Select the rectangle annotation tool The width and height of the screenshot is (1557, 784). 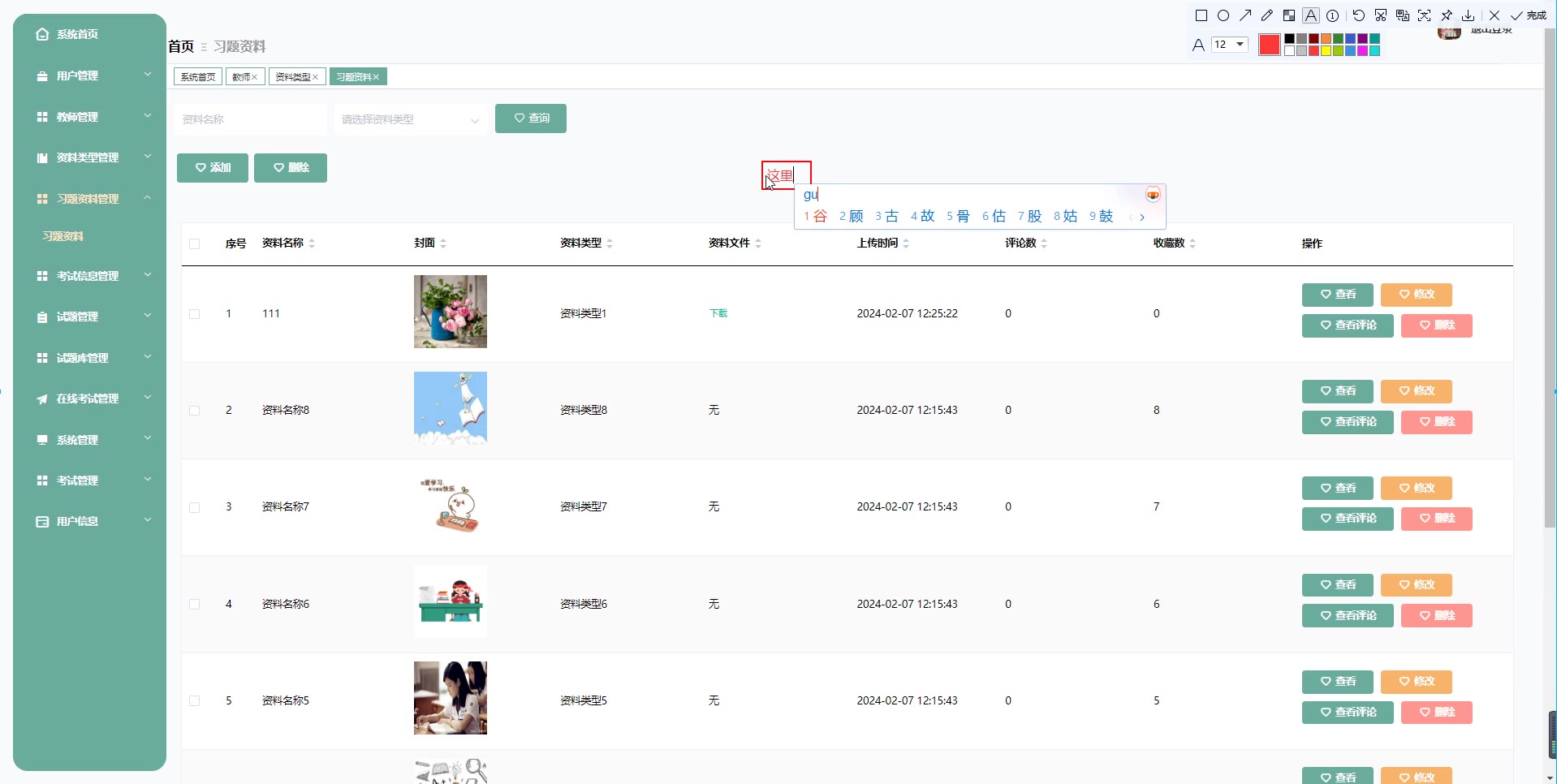click(1201, 15)
